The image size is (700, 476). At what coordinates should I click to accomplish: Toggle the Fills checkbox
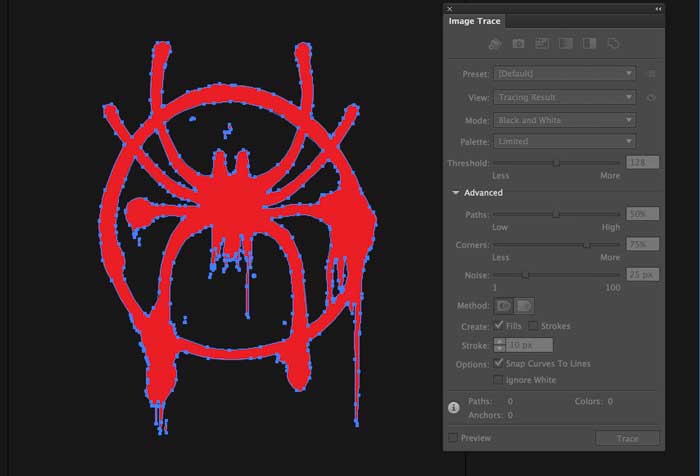point(498,326)
